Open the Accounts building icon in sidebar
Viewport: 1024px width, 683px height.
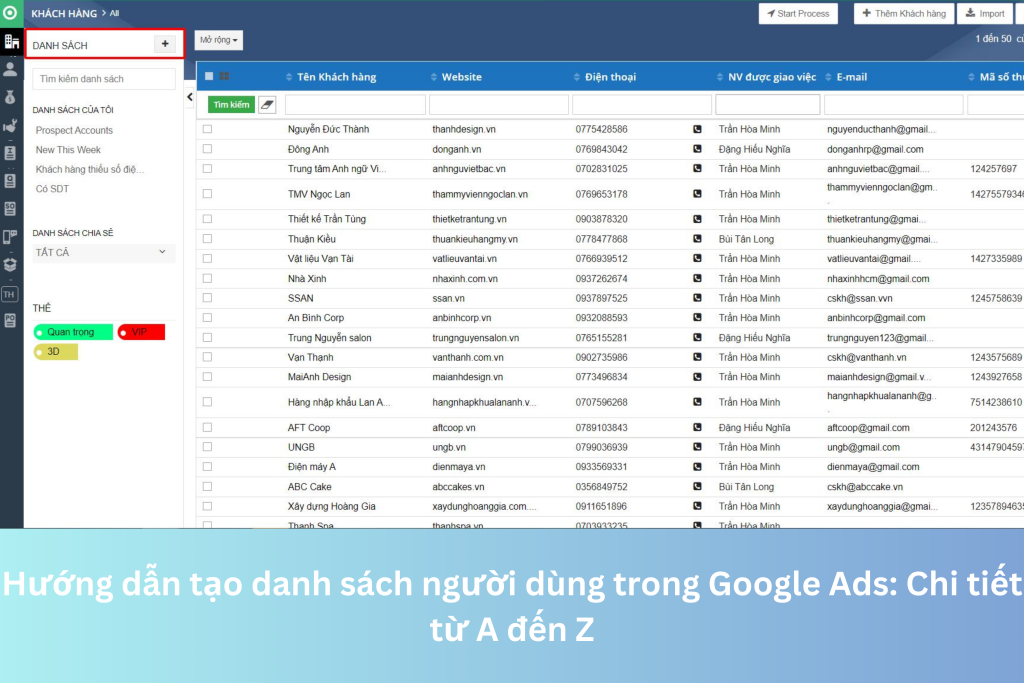pos(11,42)
